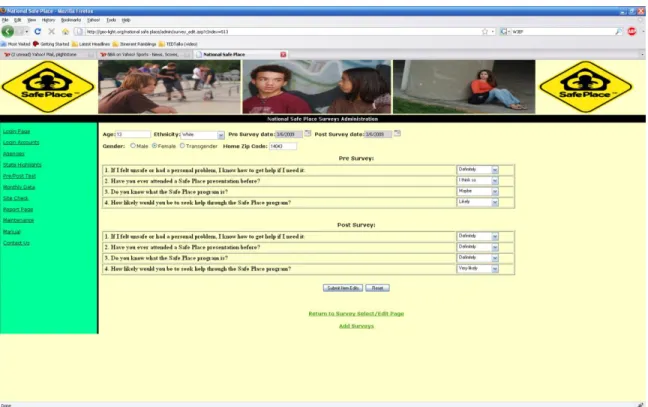The image size is (648, 407).
Task: Open the Edit menu
Action: pos(18,20)
